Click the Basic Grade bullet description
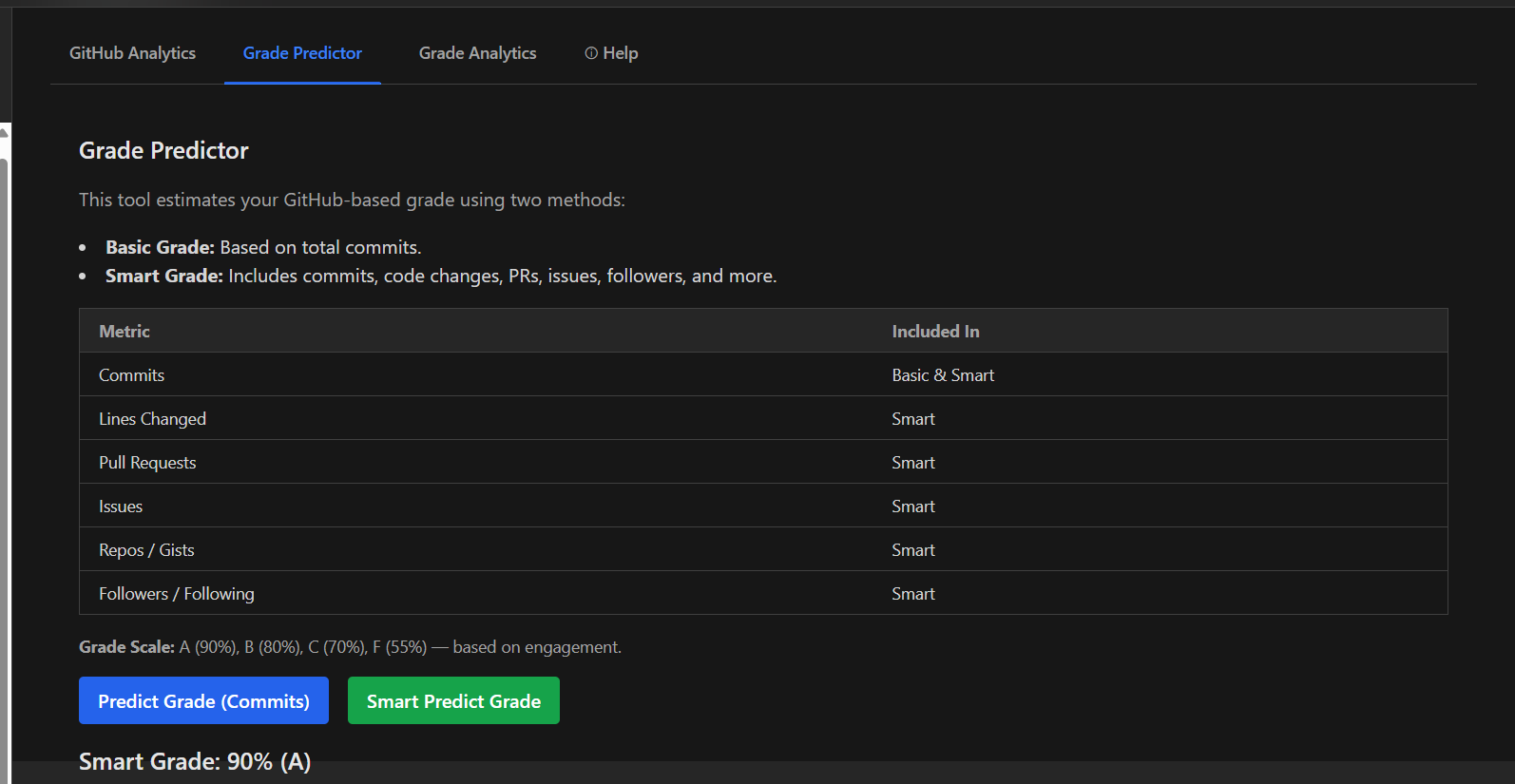The height and width of the screenshot is (784, 1515). (263, 247)
